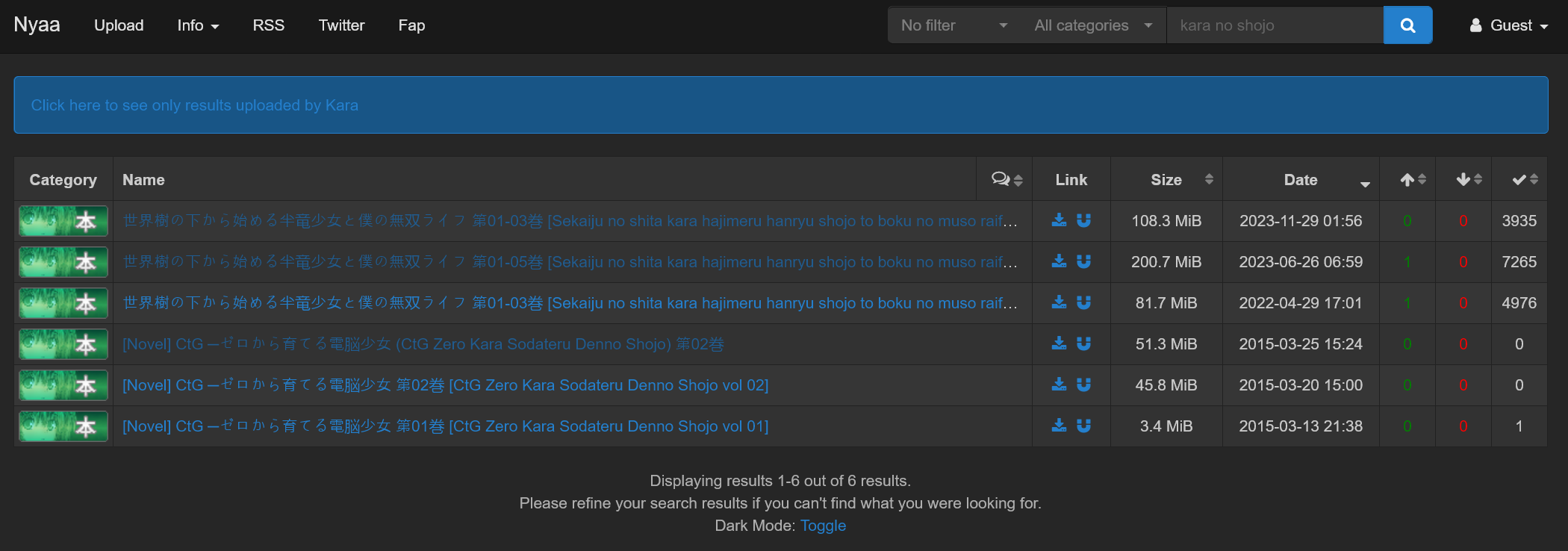
Task: Click the 'Displaying results 1-6' text
Action: (x=780, y=481)
